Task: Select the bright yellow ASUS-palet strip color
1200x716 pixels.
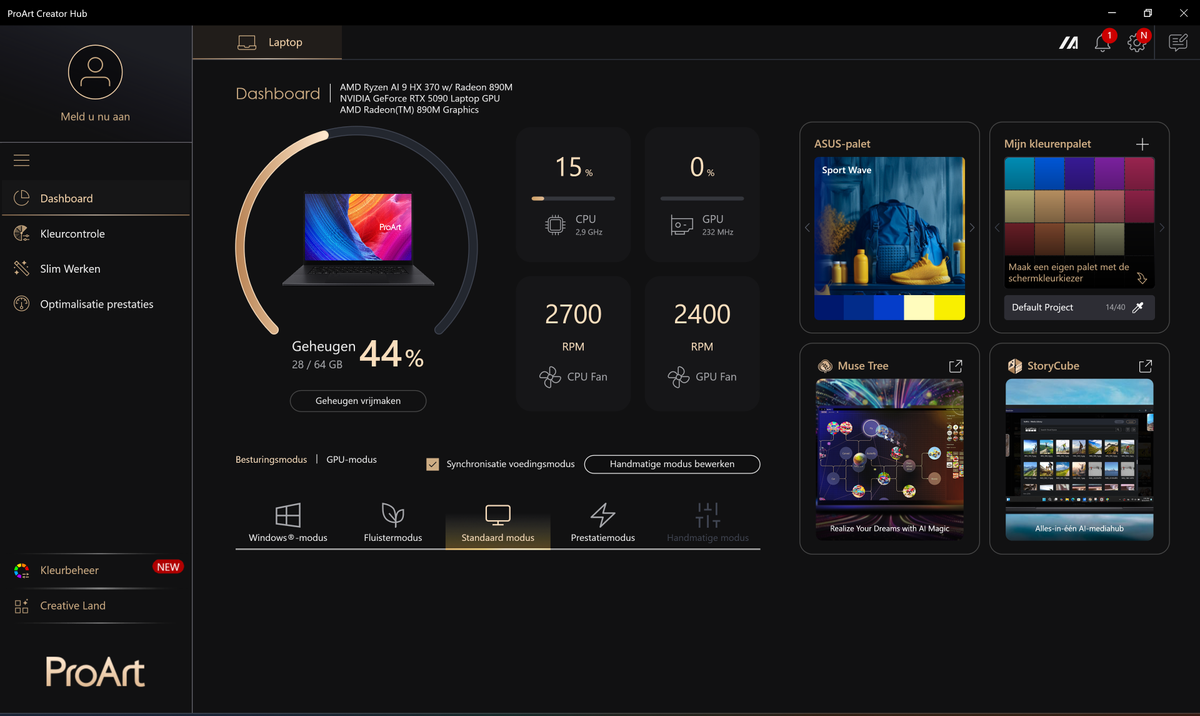Action: point(949,308)
